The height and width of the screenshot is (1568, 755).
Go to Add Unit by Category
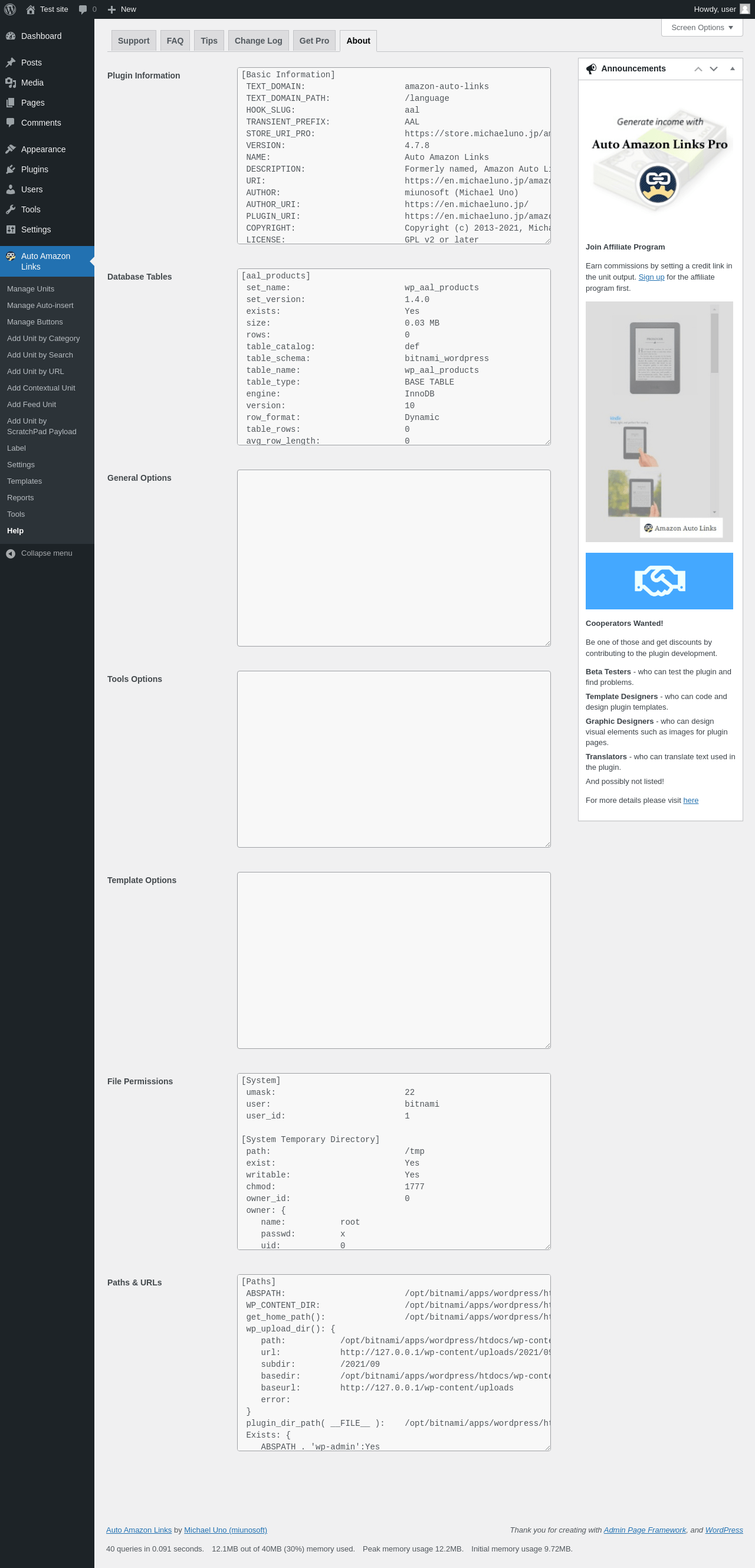[x=43, y=339]
